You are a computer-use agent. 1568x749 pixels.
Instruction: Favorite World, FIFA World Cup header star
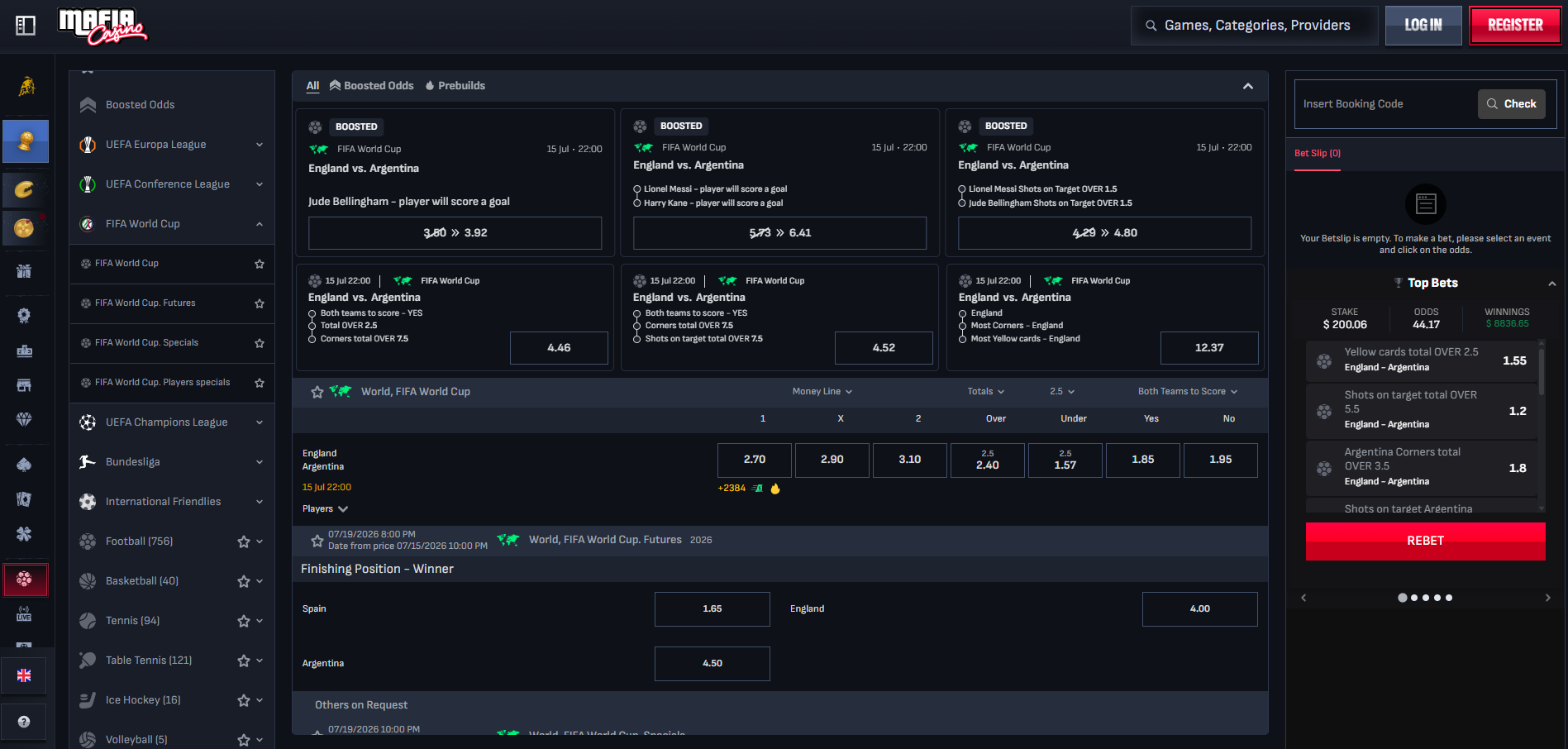coord(317,392)
